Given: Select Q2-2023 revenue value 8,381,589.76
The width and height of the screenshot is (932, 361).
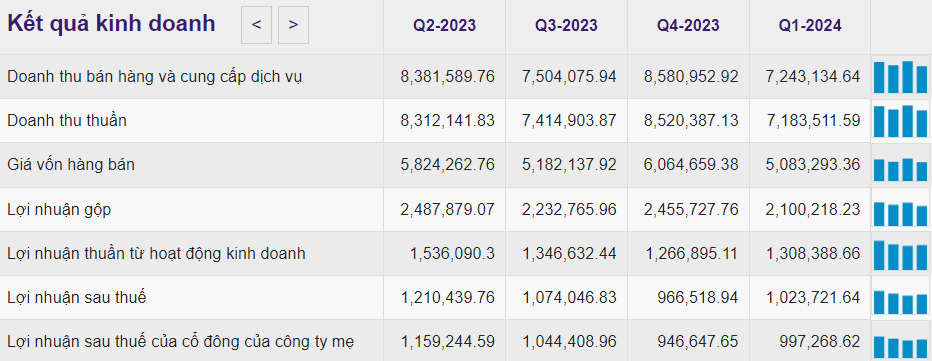Looking at the screenshot, I should tap(448, 77).
